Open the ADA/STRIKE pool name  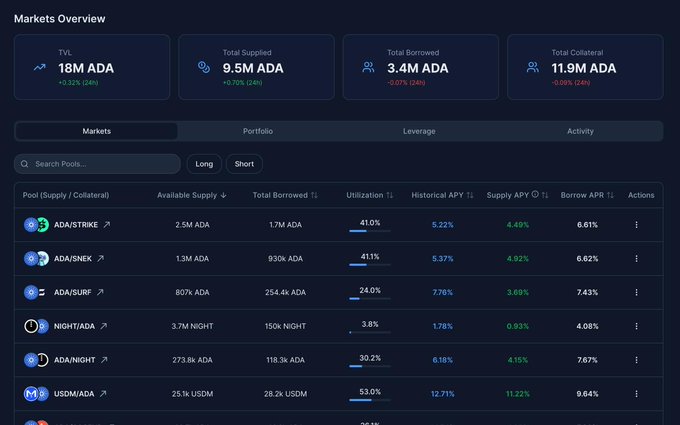(76, 225)
